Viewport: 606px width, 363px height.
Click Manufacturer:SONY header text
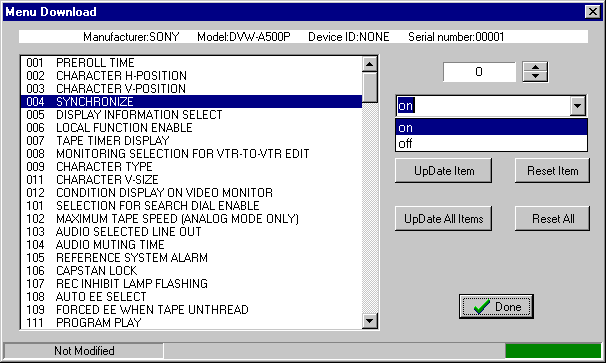point(131,37)
